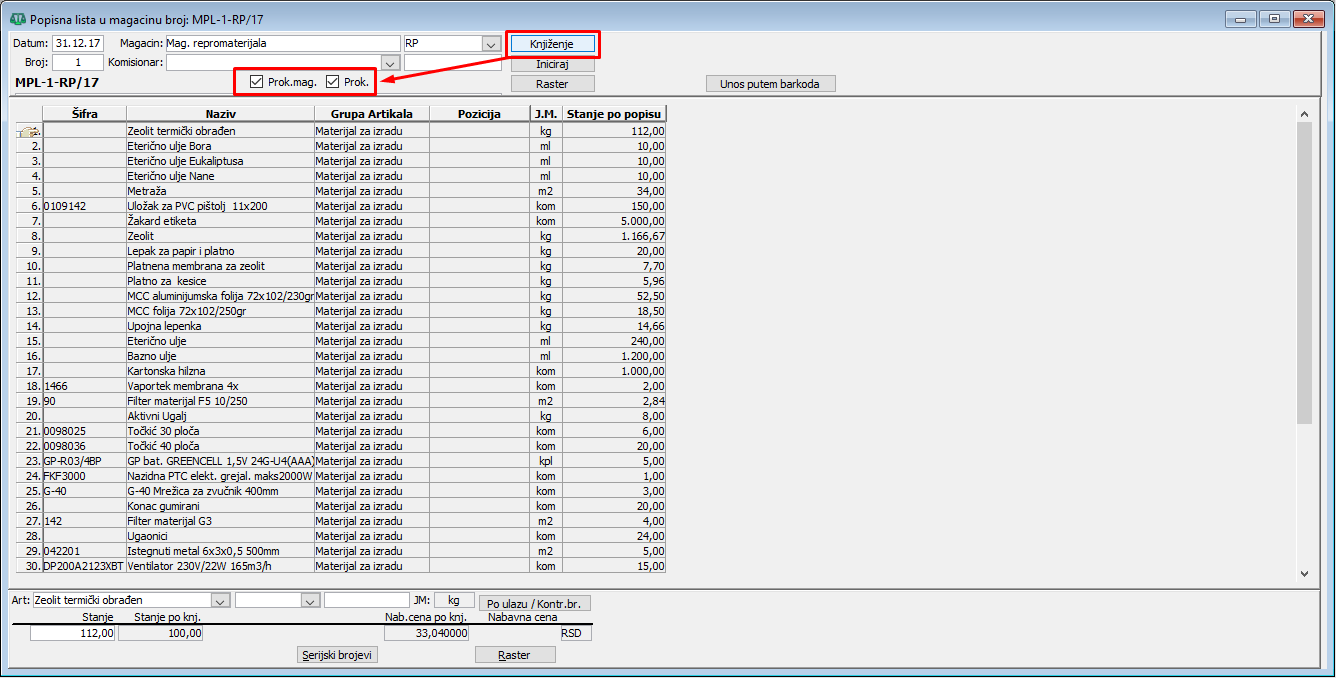The width and height of the screenshot is (1336, 678).
Task: Toggle the Prok. checkbox
Action: pyautogui.click(x=333, y=82)
